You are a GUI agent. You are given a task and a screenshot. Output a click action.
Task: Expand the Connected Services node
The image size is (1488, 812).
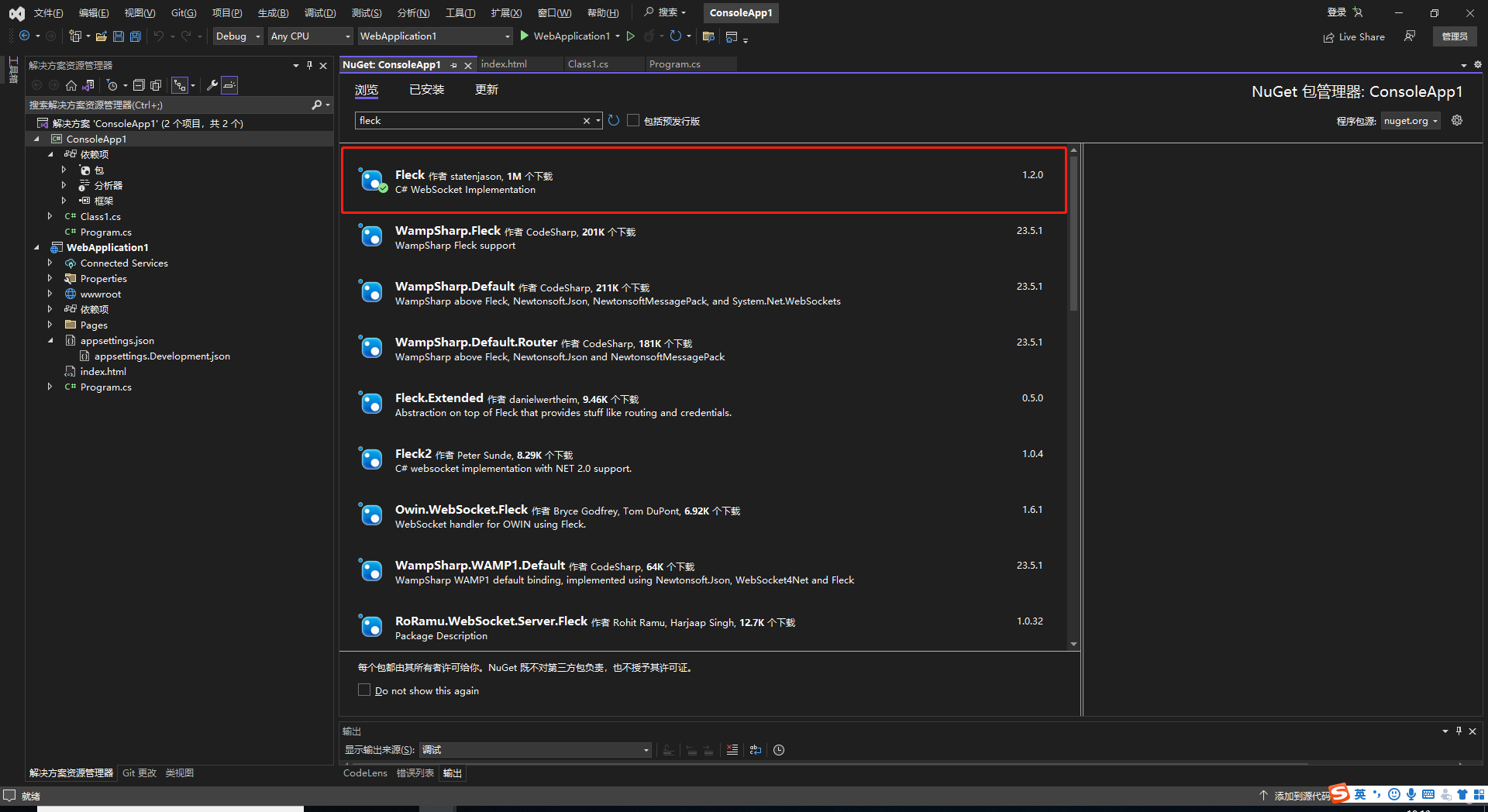pyautogui.click(x=50, y=263)
